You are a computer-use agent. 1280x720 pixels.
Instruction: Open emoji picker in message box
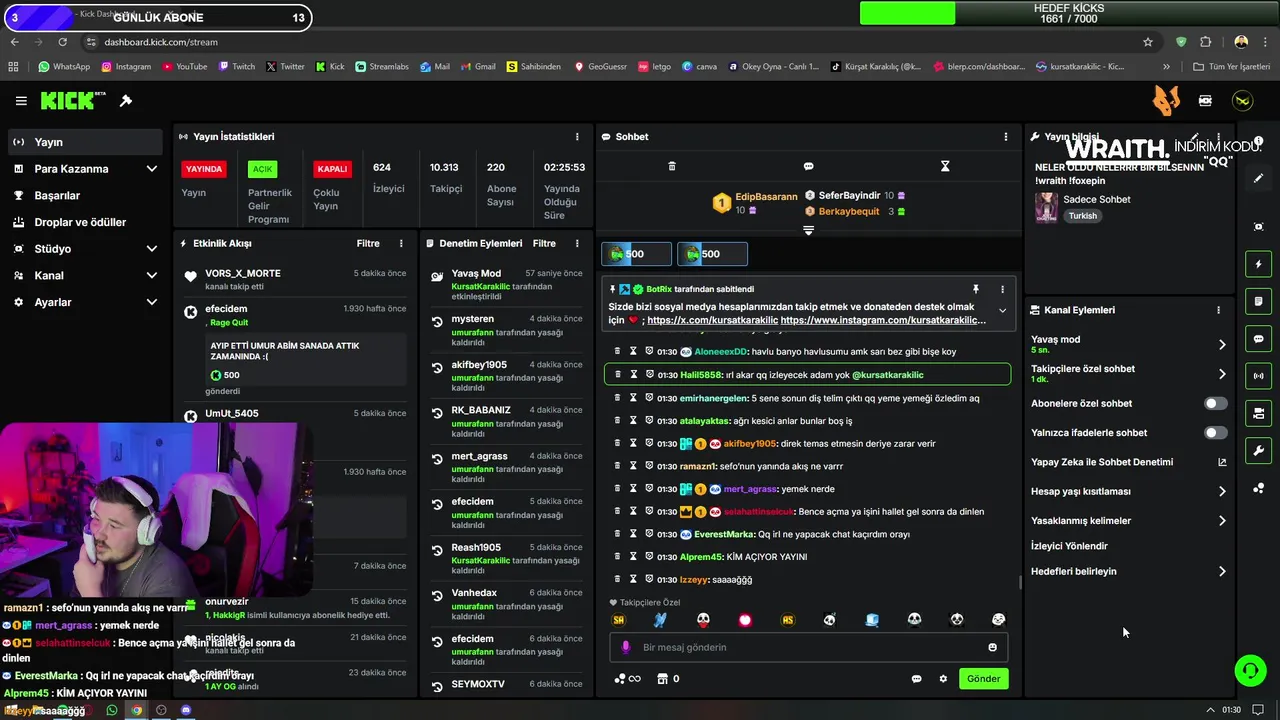992,647
